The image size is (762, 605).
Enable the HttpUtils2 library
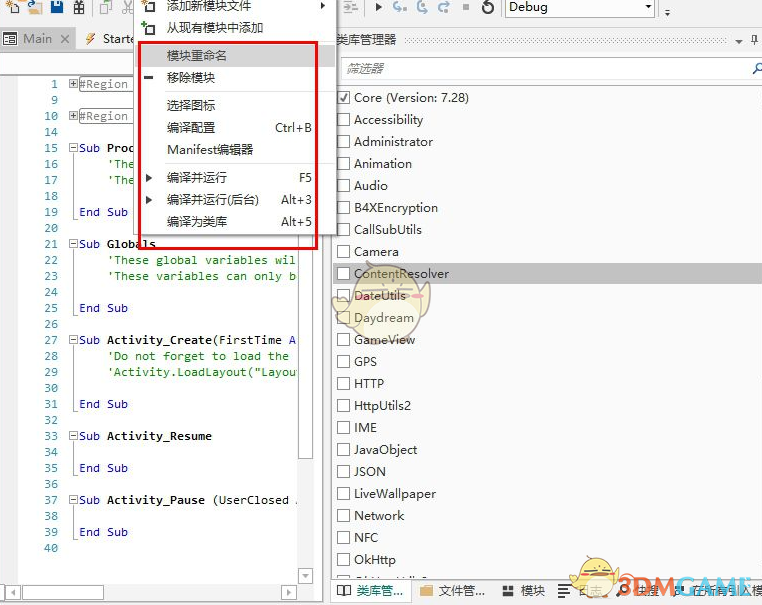(343, 405)
